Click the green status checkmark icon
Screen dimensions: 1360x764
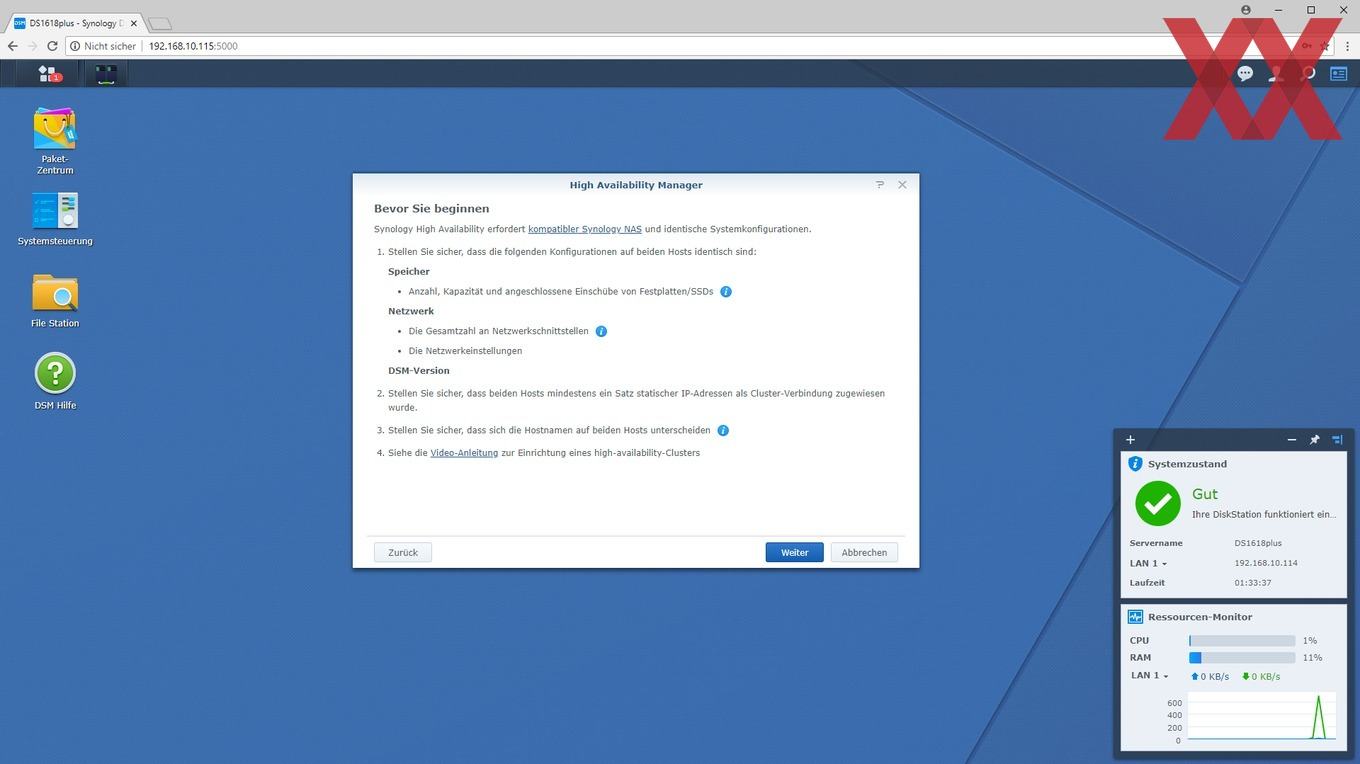pos(1158,503)
